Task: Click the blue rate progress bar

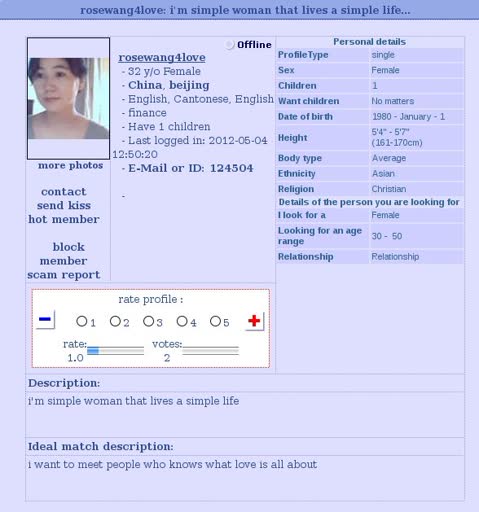Action: [x=115, y=351]
